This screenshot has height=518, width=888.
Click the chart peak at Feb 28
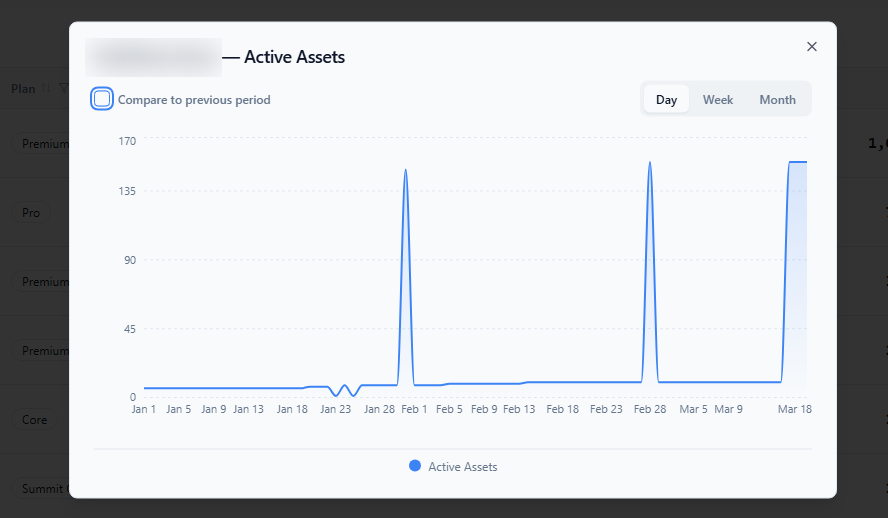coord(650,163)
